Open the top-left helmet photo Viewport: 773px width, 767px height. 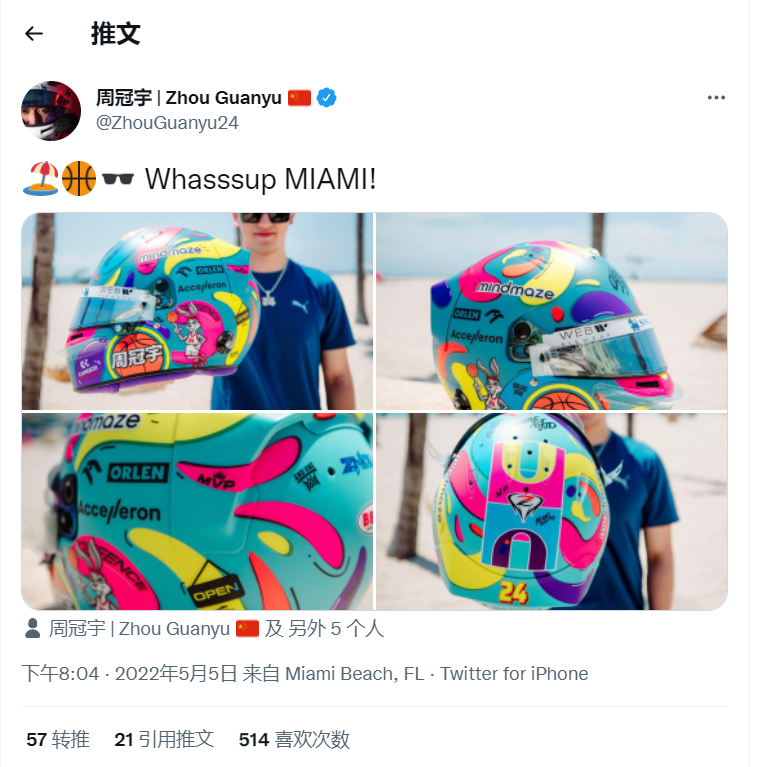[x=197, y=311]
